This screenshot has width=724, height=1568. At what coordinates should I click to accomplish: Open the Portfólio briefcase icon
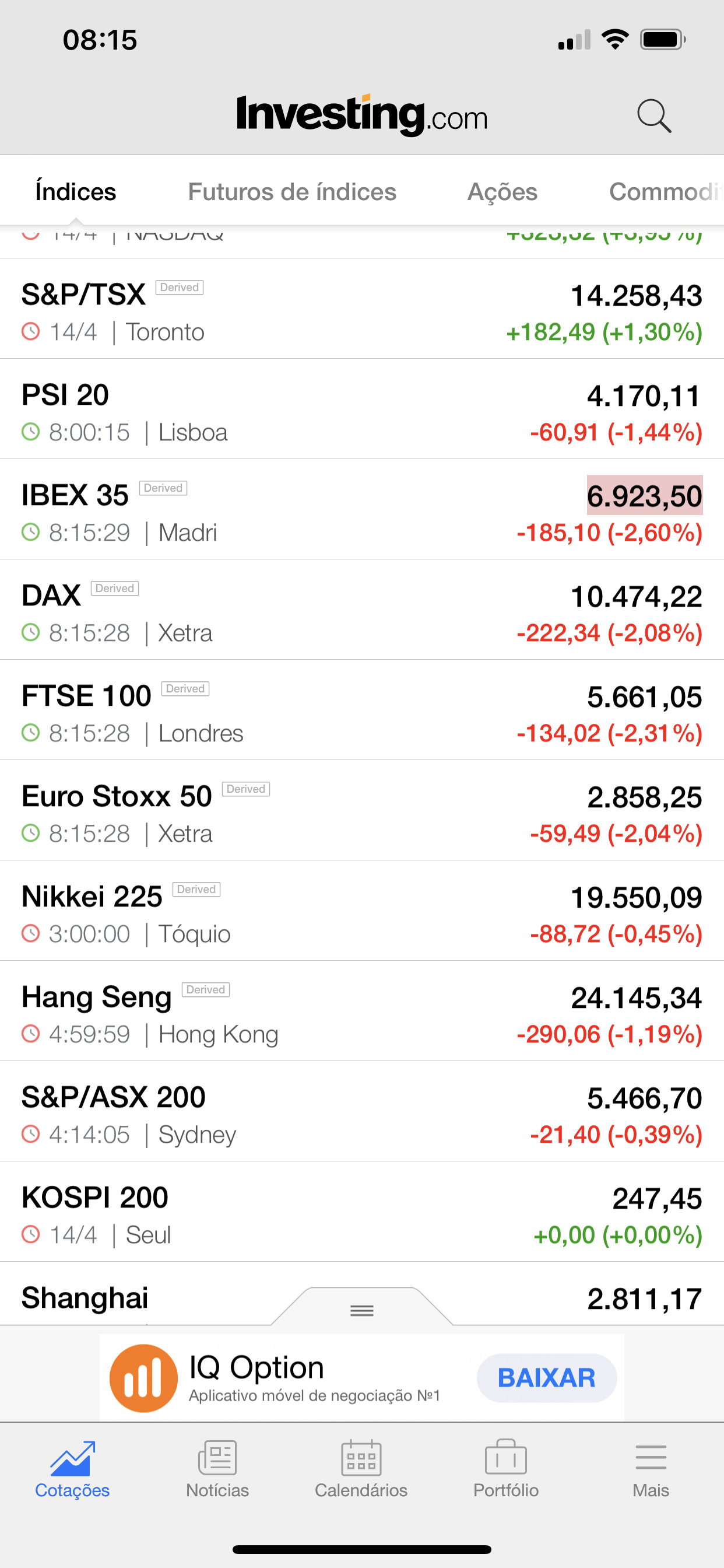[505, 1457]
